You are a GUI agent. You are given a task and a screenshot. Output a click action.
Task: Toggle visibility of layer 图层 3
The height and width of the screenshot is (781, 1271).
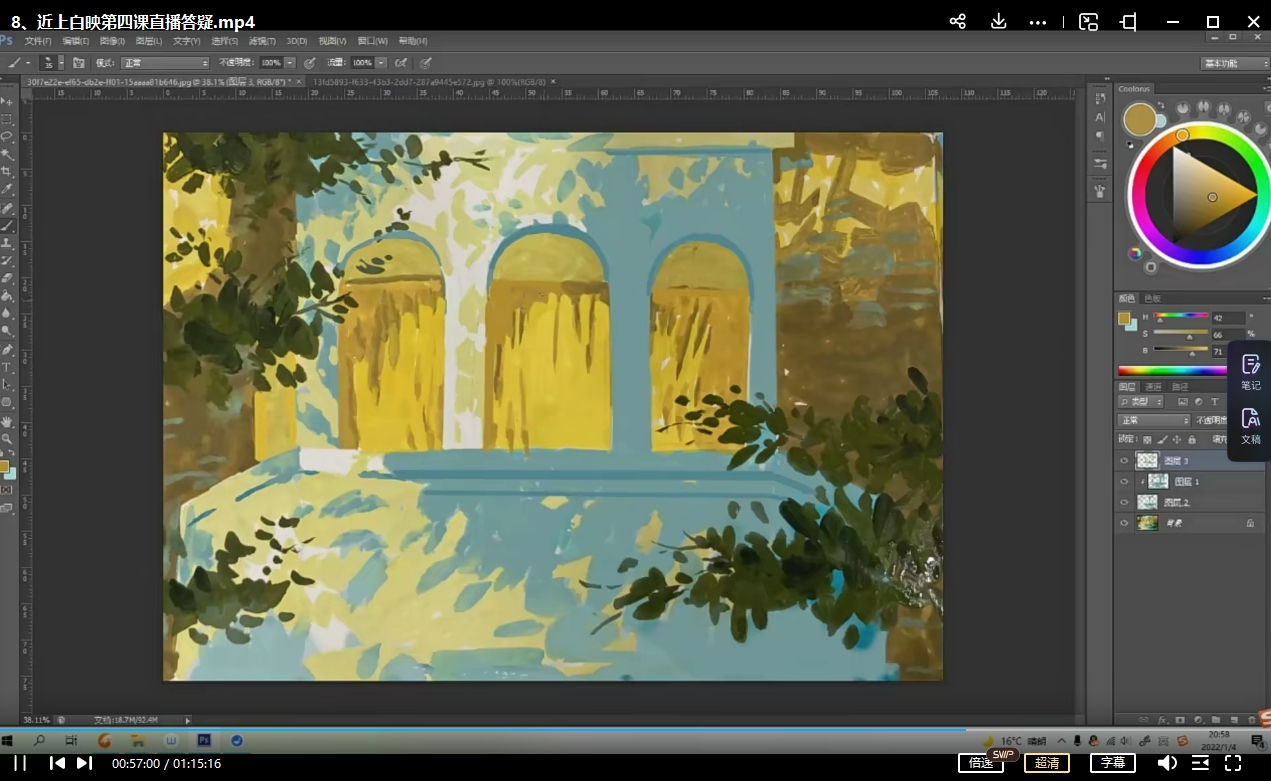point(1124,461)
